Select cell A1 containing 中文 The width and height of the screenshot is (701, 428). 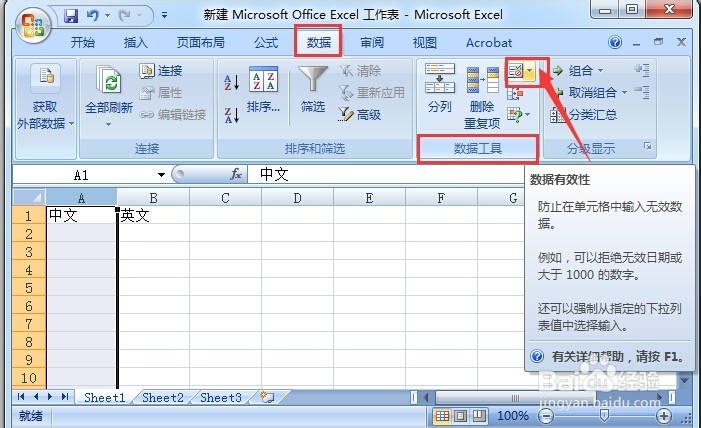coord(81,215)
